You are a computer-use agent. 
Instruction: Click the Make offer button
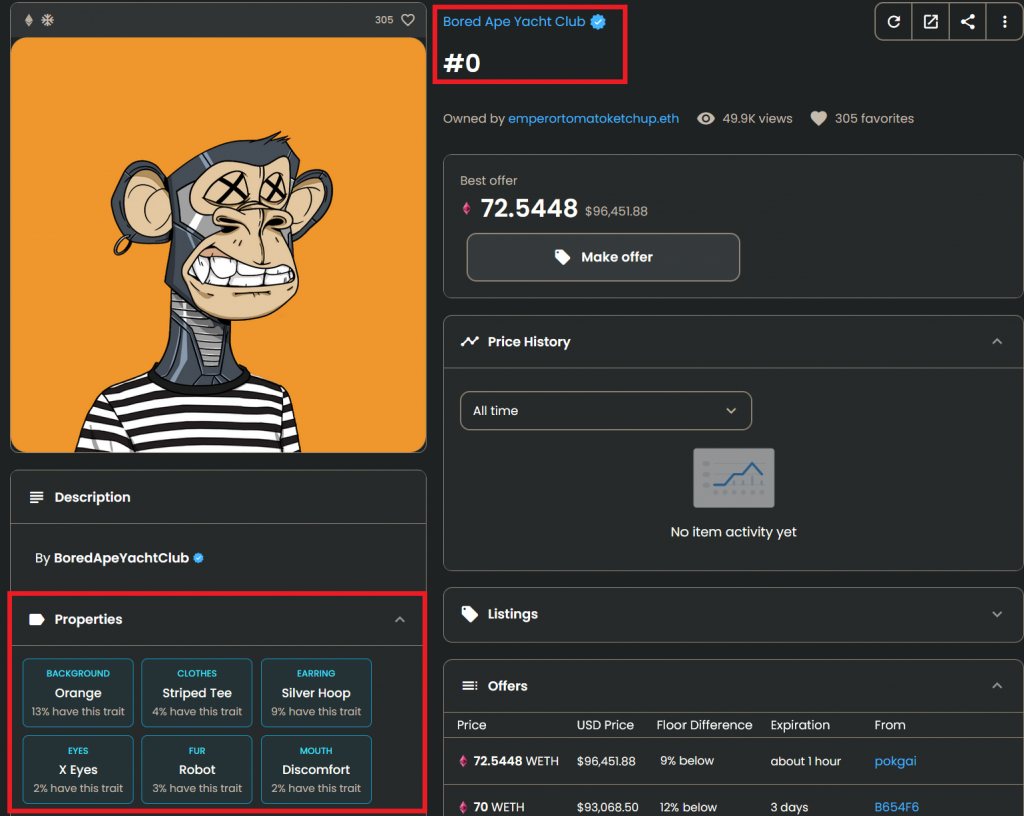pyautogui.click(x=603, y=257)
